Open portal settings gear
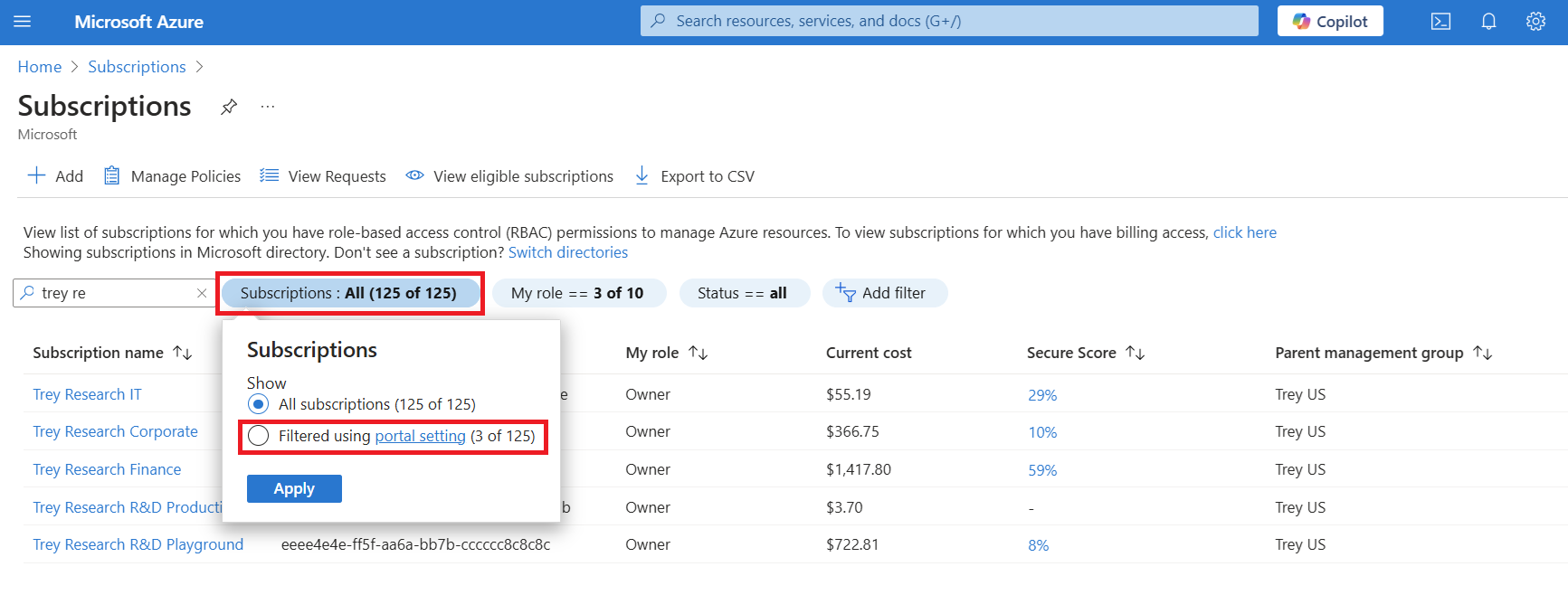This screenshot has height=595, width=1568. (1535, 22)
